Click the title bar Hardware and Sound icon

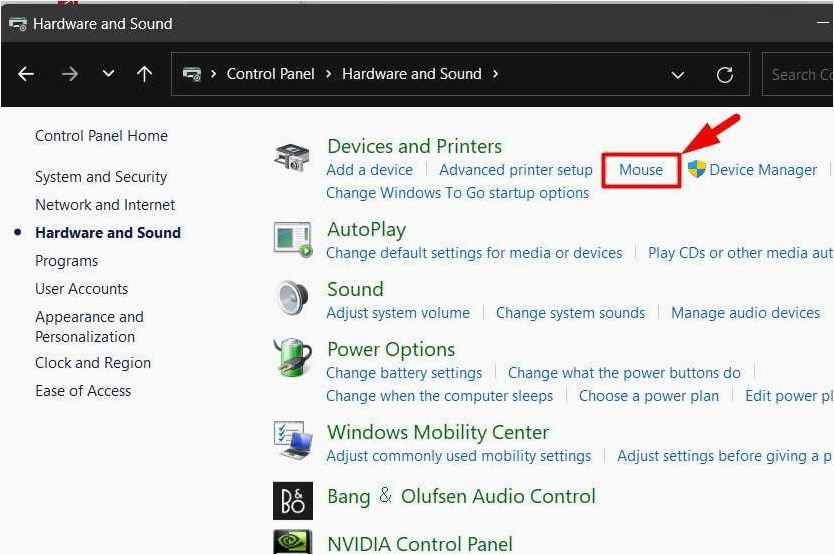[x=18, y=24]
